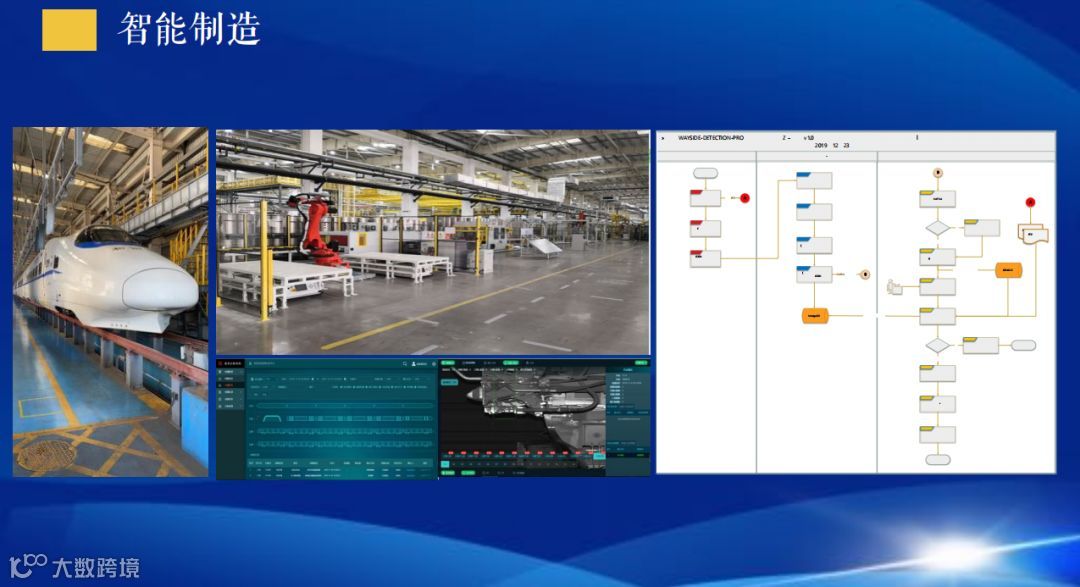The width and height of the screenshot is (1080, 587).
Task: Click the start terminator in left flowchart lane
Action: (705, 173)
